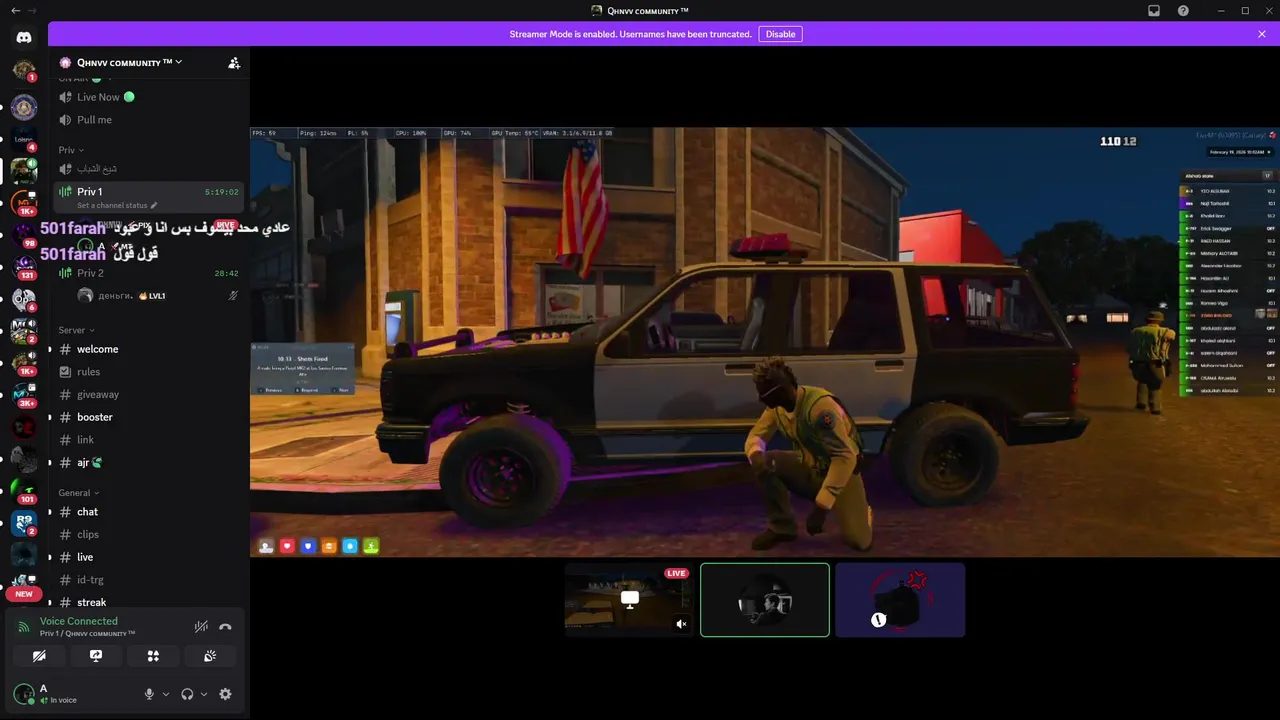Open user panel avatar 'A In voice'

(24, 694)
